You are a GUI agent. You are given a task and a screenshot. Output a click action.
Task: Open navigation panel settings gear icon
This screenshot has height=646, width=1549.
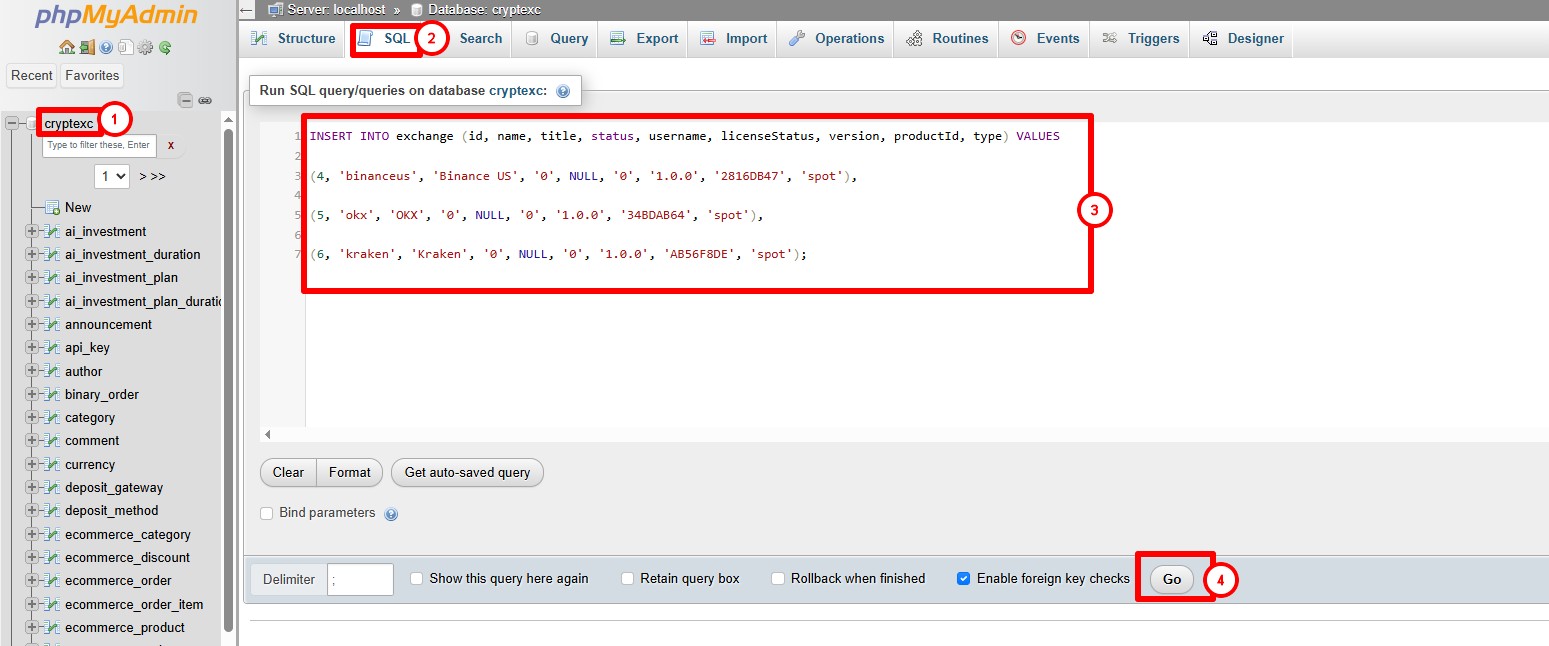pos(145,47)
